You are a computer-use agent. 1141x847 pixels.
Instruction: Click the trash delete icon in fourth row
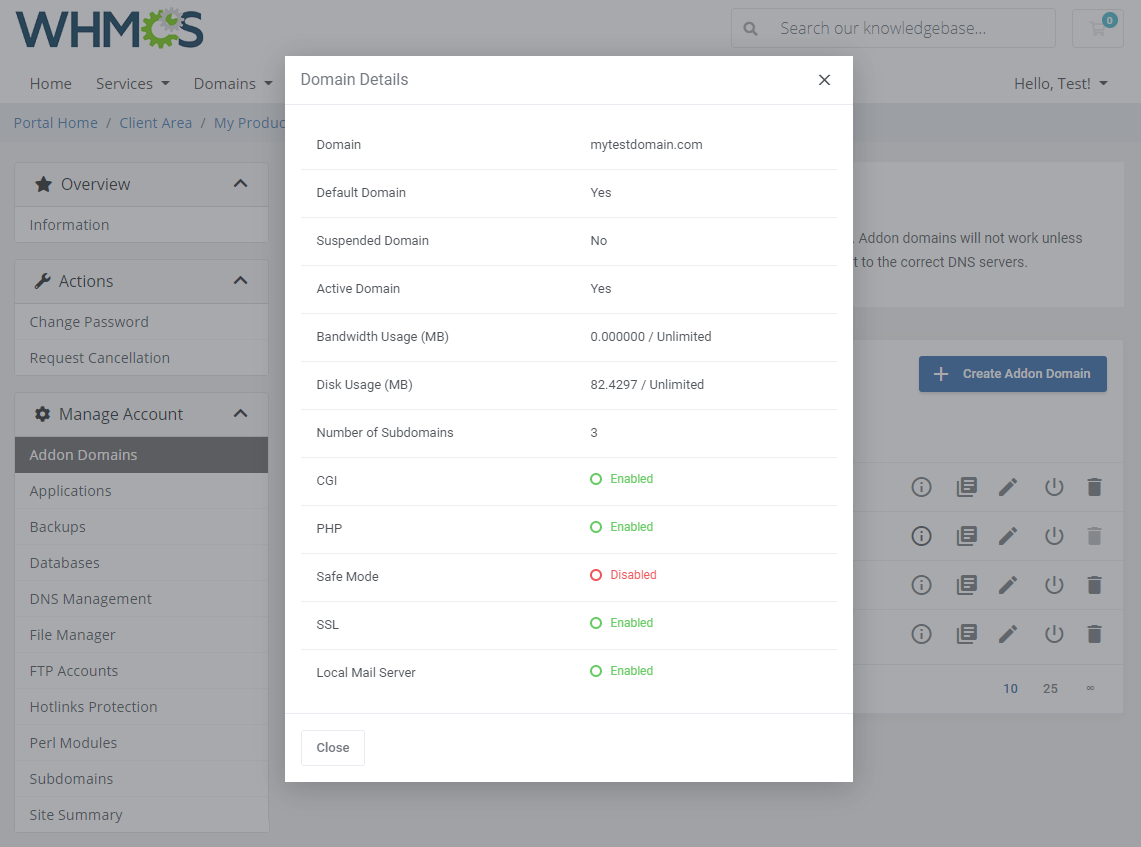point(1094,634)
